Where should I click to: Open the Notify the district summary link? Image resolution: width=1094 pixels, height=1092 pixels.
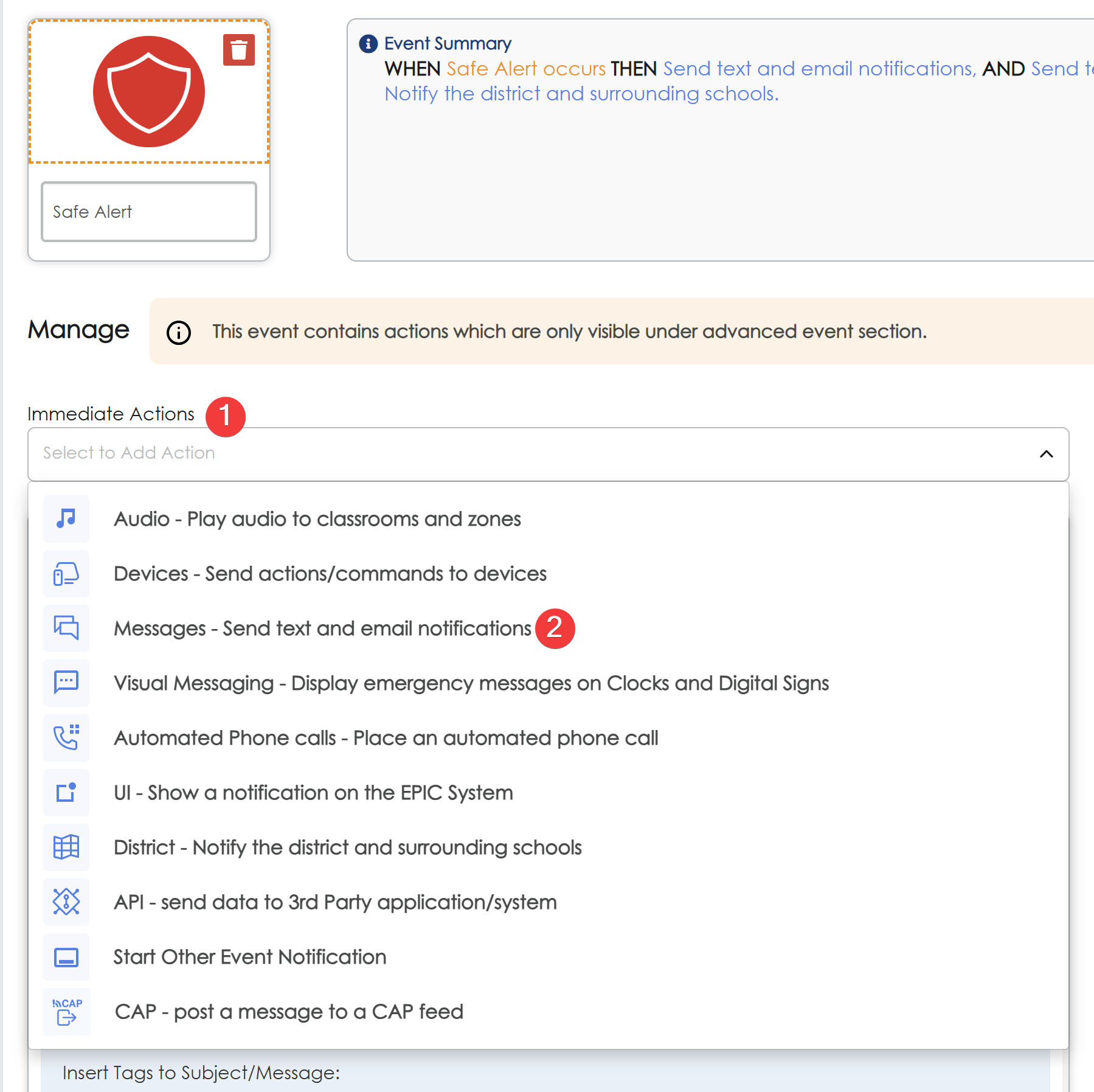point(581,94)
